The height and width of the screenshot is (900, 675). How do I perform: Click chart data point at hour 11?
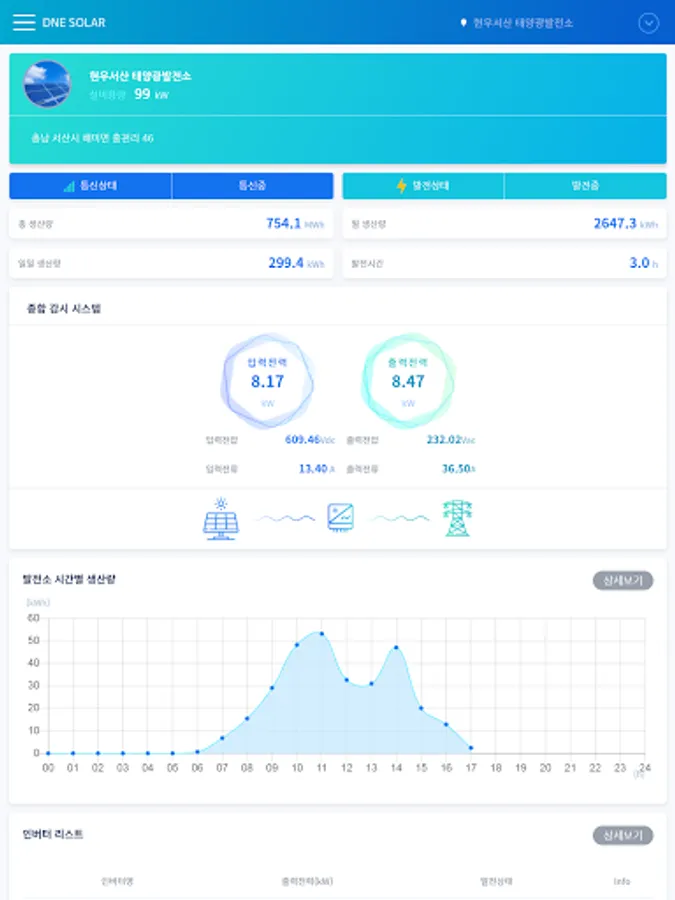tap(321, 634)
